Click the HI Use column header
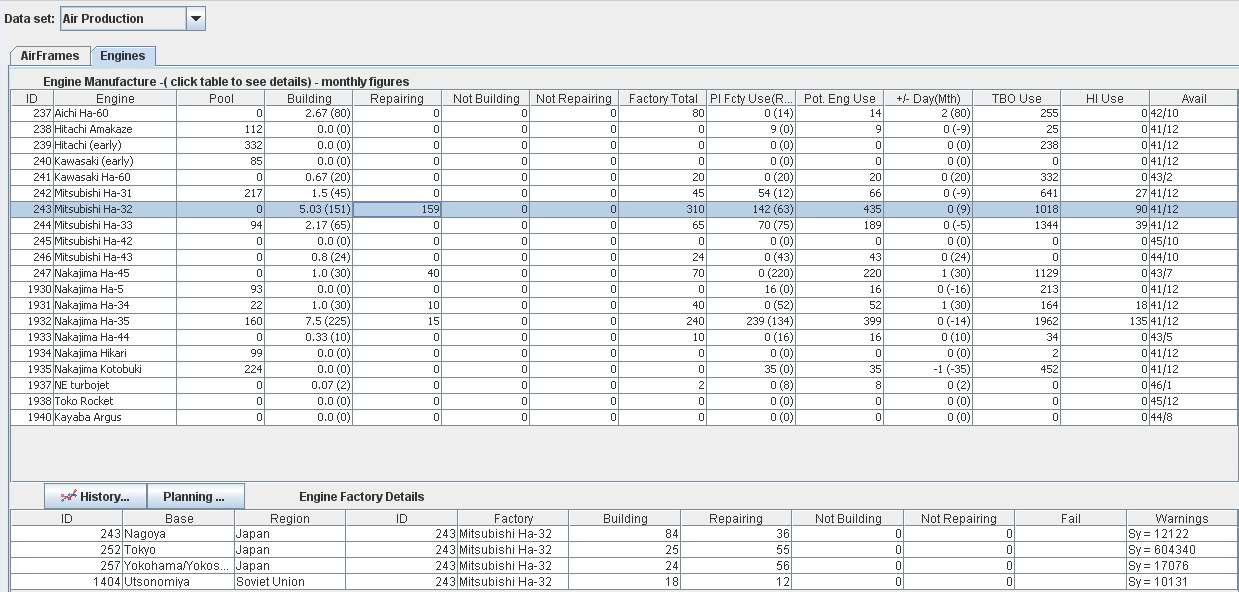Image resolution: width=1239 pixels, height=592 pixels. click(1105, 98)
